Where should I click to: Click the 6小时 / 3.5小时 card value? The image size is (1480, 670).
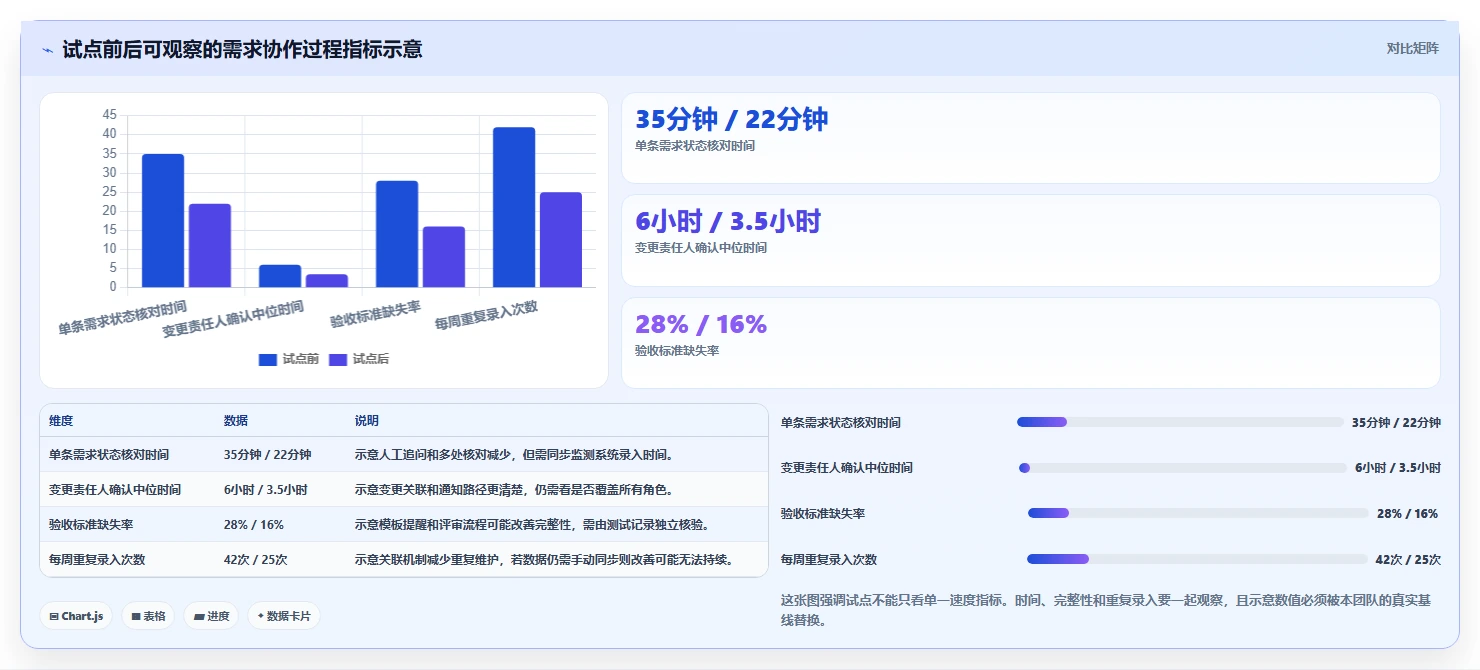728,222
